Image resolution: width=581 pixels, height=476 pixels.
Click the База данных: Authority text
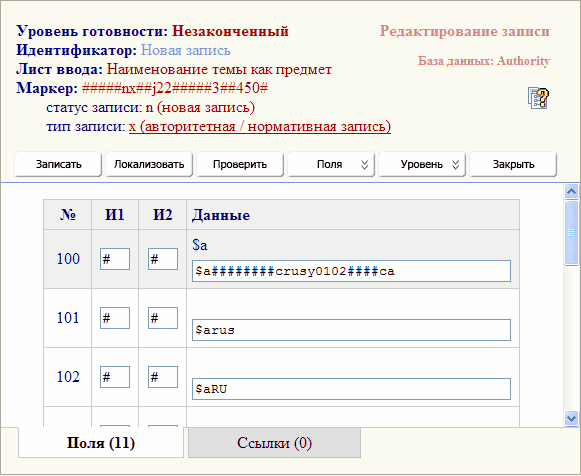click(x=484, y=61)
